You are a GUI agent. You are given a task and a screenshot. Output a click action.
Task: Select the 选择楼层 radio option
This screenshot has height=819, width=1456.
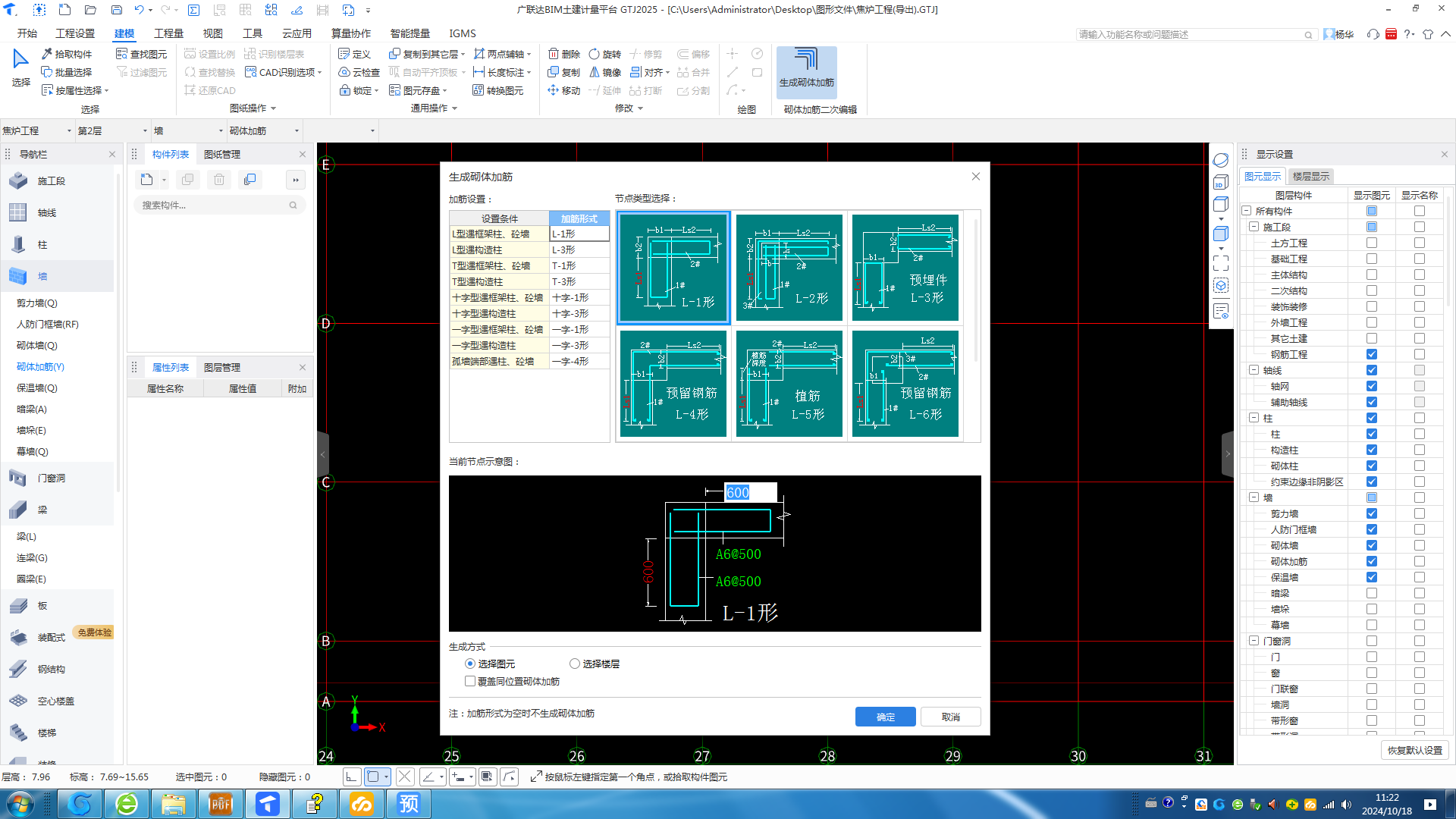[575, 664]
